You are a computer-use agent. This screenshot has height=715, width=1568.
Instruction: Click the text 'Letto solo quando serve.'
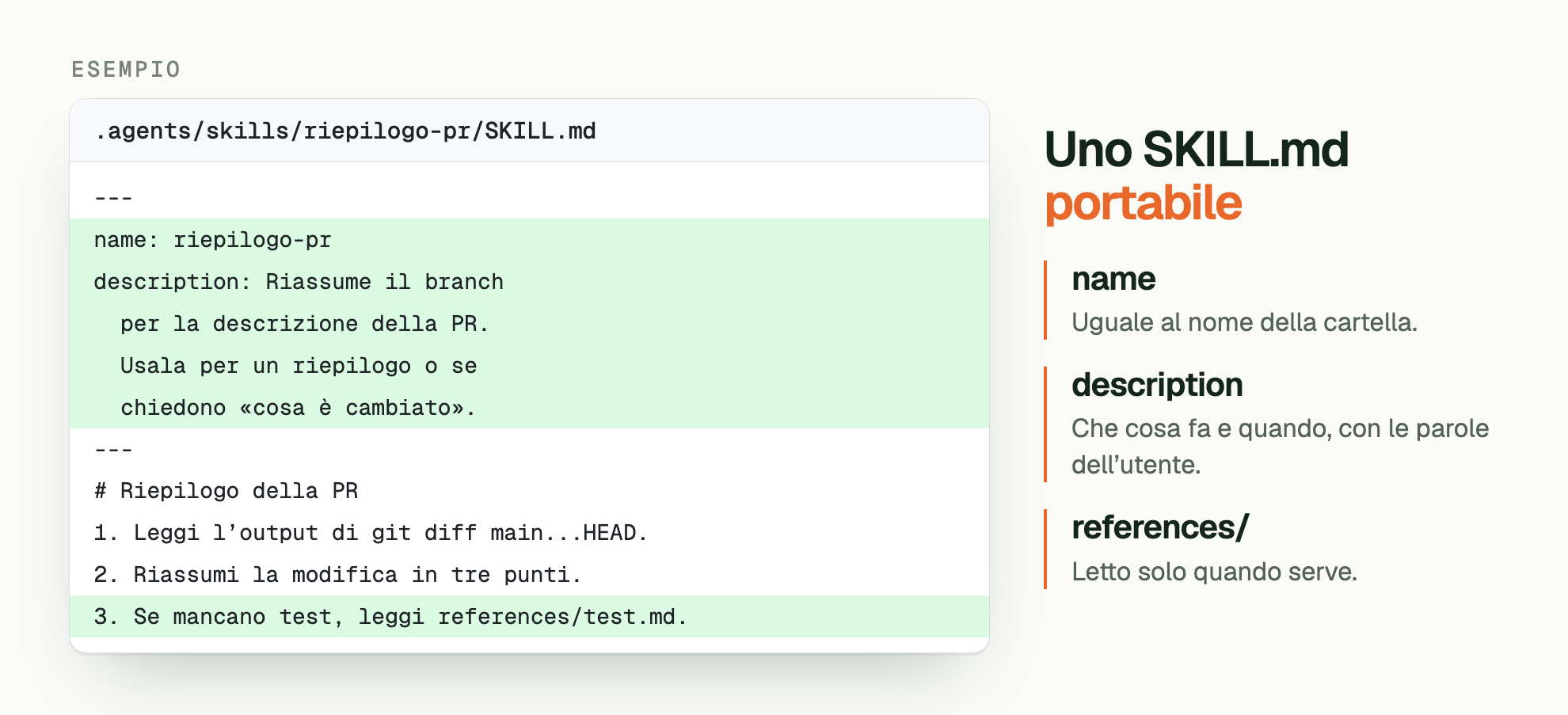click(1214, 572)
